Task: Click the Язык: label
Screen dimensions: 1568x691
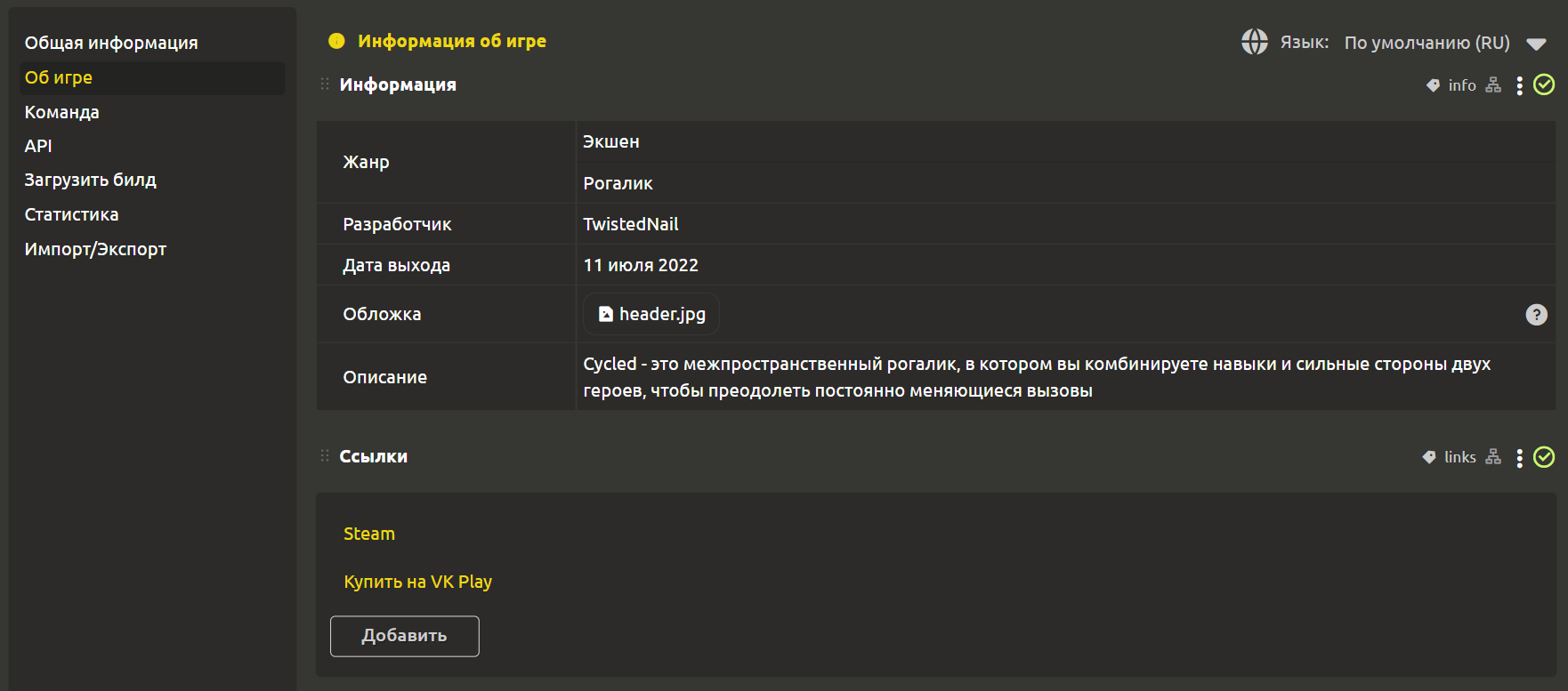Action: pos(1304,43)
